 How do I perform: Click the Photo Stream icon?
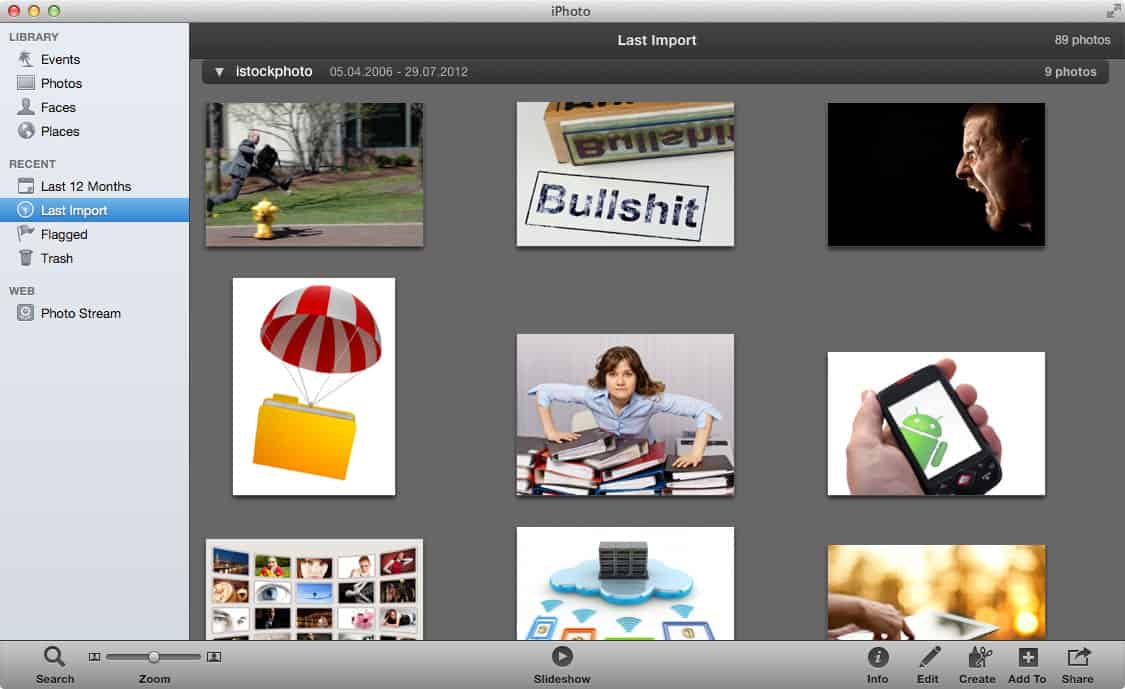[26, 313]
